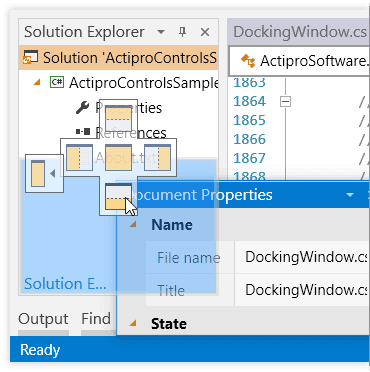Click the solution file icon

click(30, 57)
